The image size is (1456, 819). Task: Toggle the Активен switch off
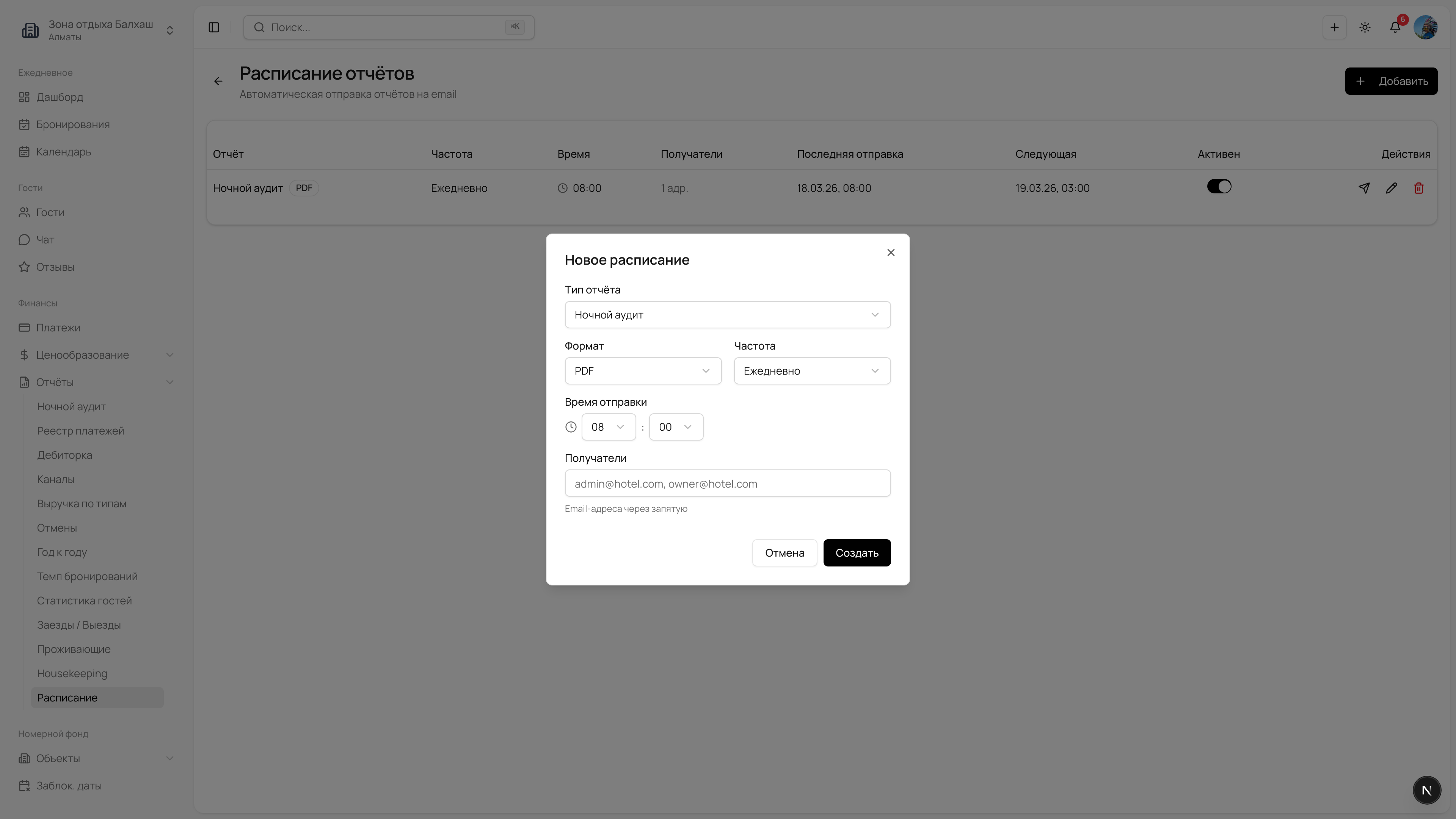(x=1219, y=187)
